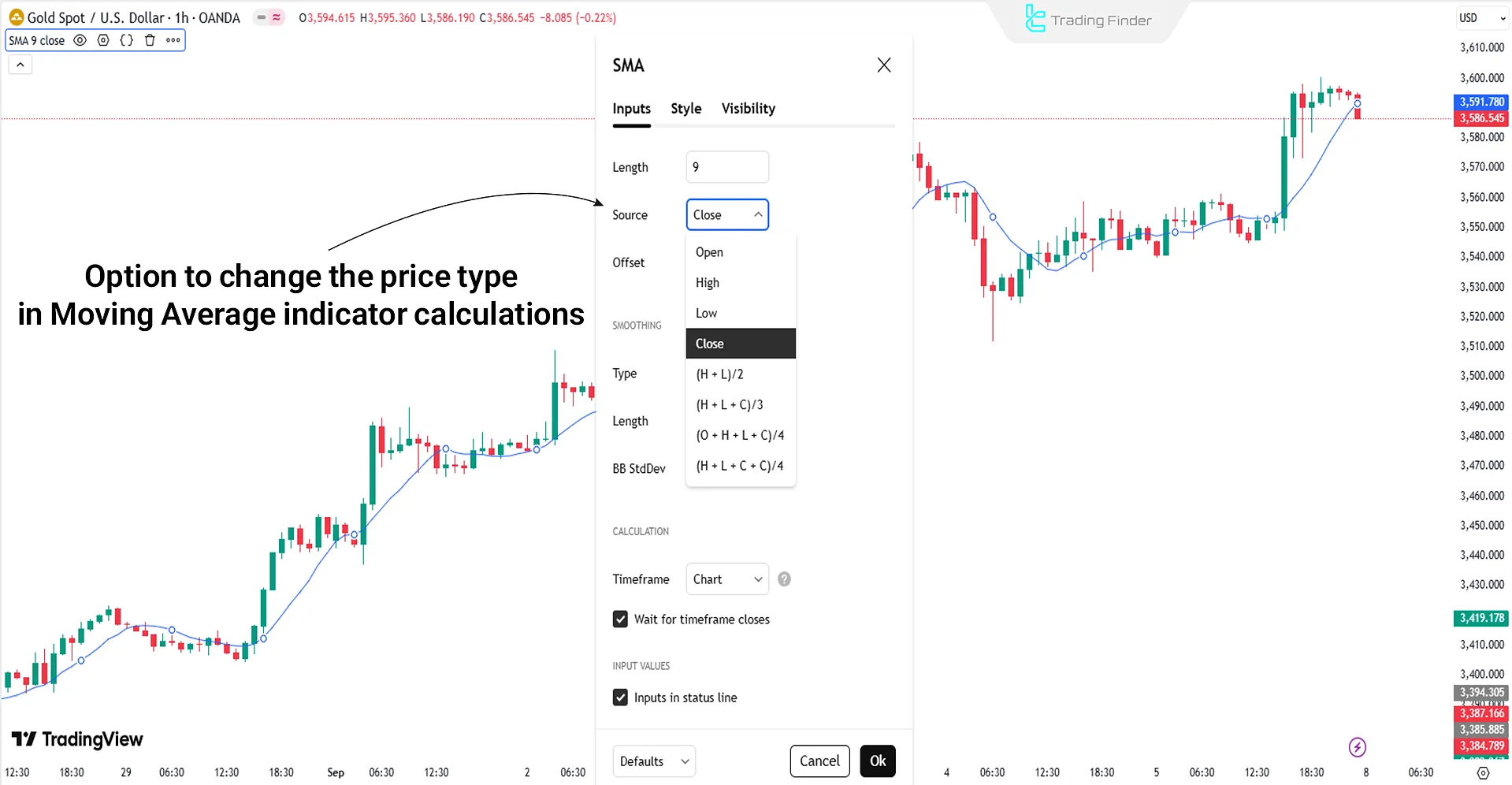This screenshot has width=1512, height=785.
Task: Click the Length input field
Action: tap(727, 167)
